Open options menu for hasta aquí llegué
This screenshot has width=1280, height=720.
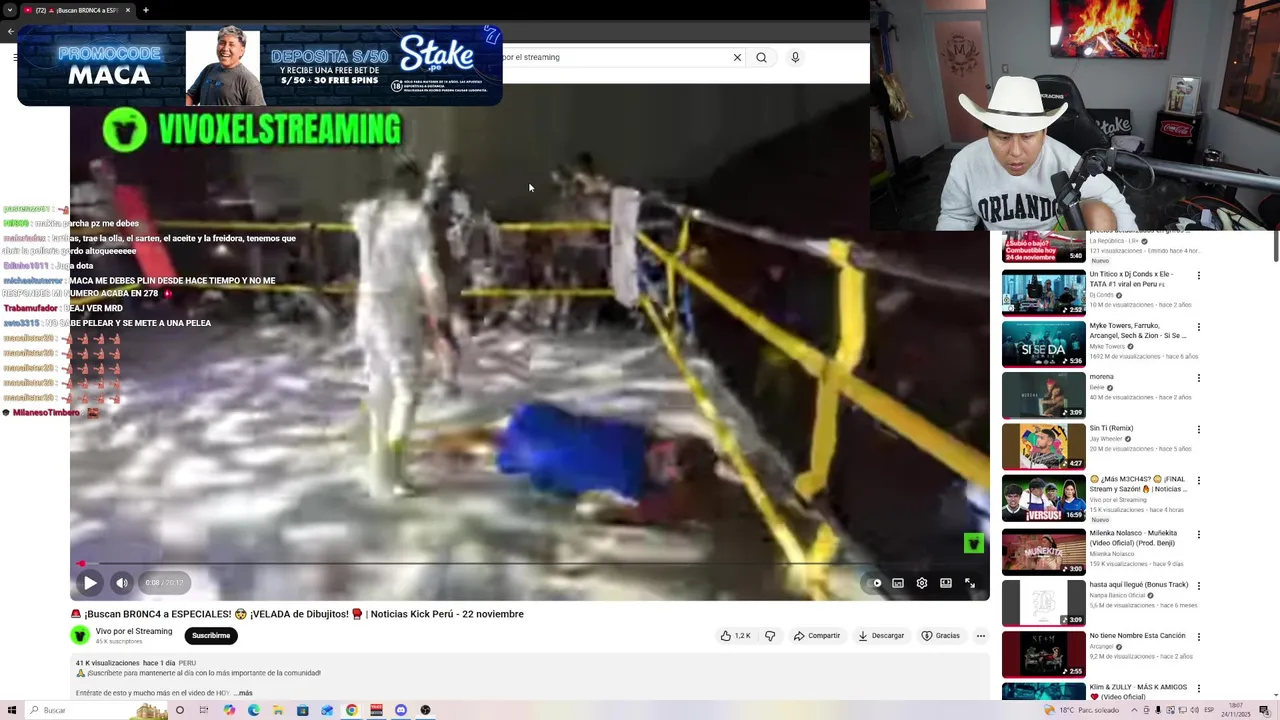click(x=1198, y=586)
